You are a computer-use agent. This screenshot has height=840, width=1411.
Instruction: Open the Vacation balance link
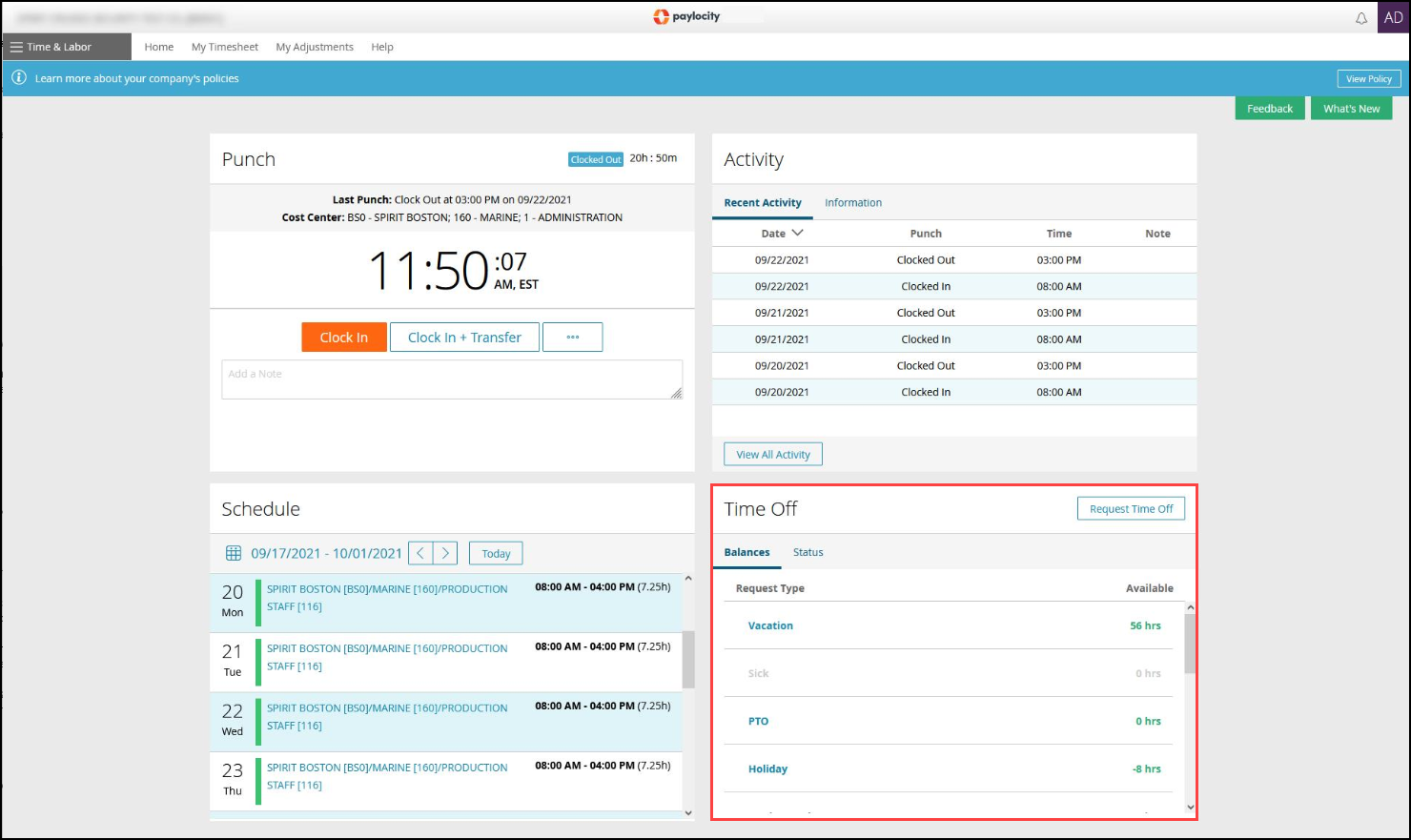pyautogui.click(x=770, y=625)
